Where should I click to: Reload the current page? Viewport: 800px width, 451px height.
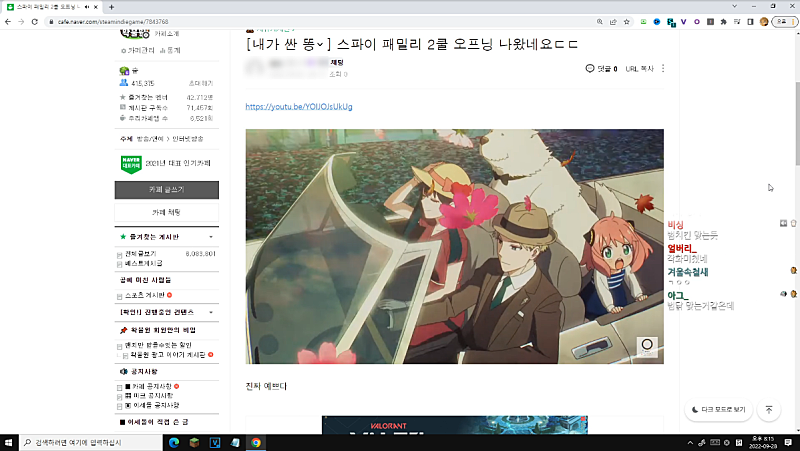coord(35,22)
